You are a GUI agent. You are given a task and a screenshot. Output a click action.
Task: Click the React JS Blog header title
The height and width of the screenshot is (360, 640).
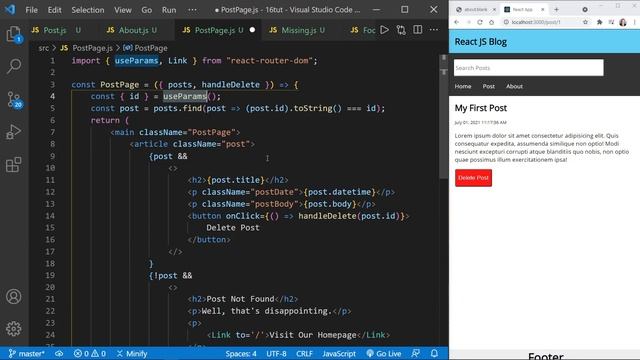[x=481, y=42]
